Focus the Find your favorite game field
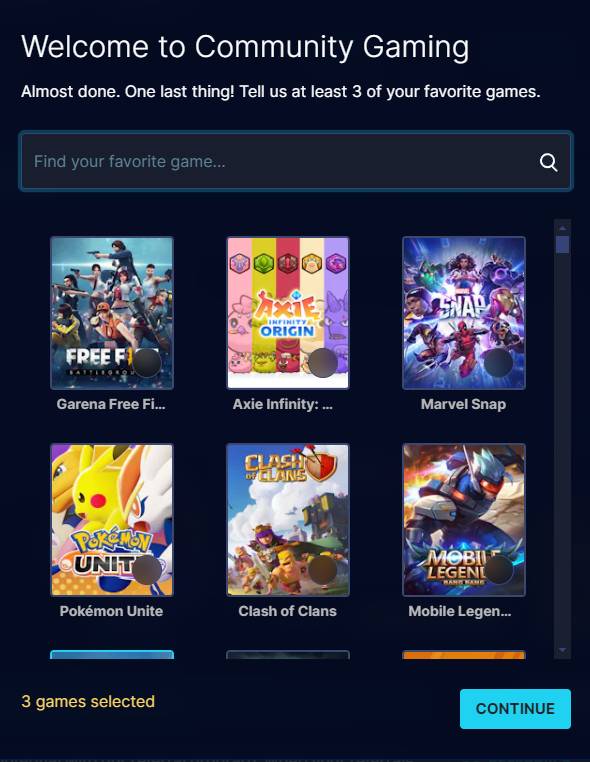This screenshot has height=762, width=590. tap(296, 161)
